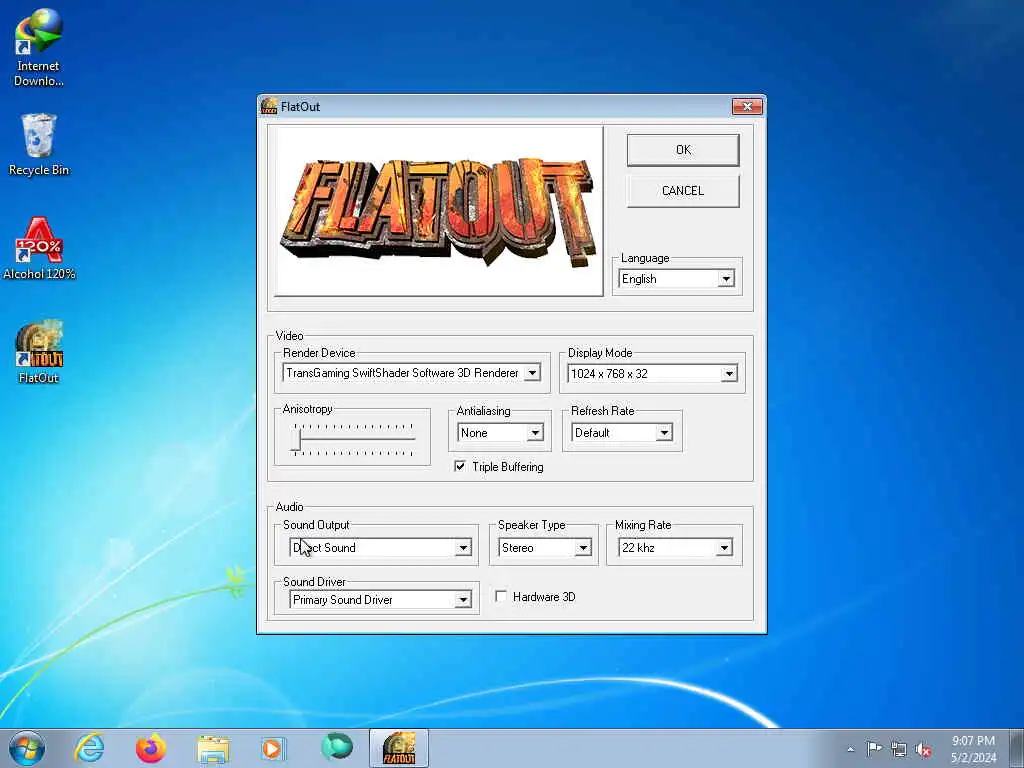Screen dimensions: 1024x768
Task: Click the Show Desktop strip
Action: pyautogui.click(x=1017, y=748)
